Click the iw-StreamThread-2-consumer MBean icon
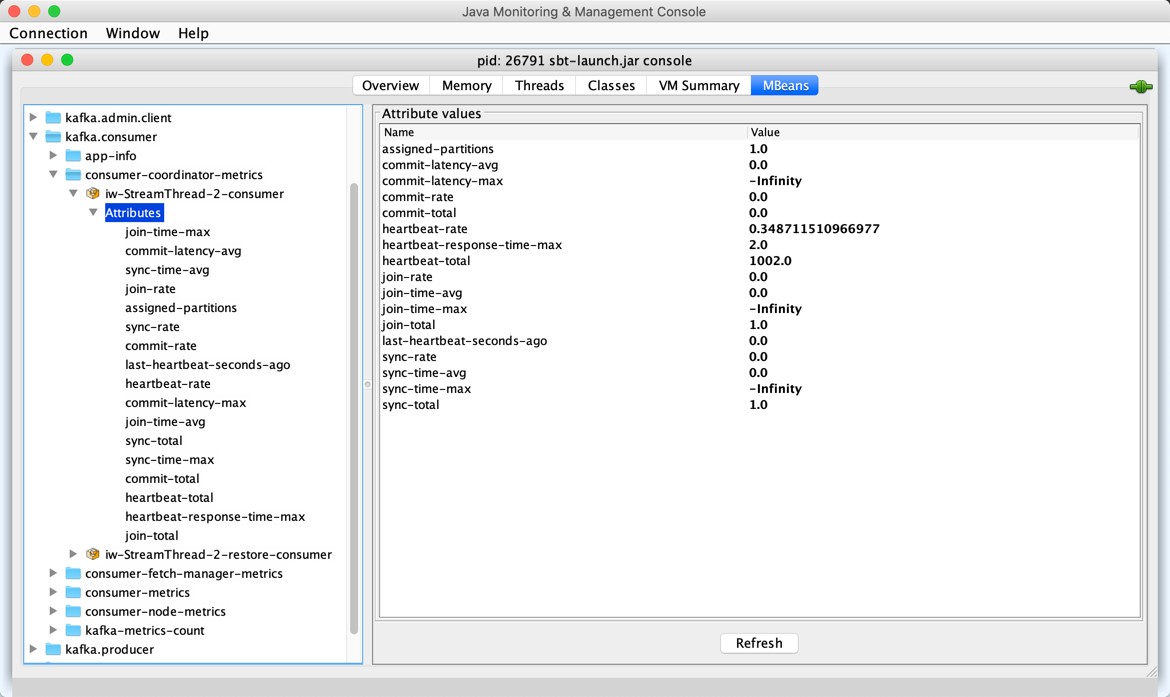 tap(93, 194)
